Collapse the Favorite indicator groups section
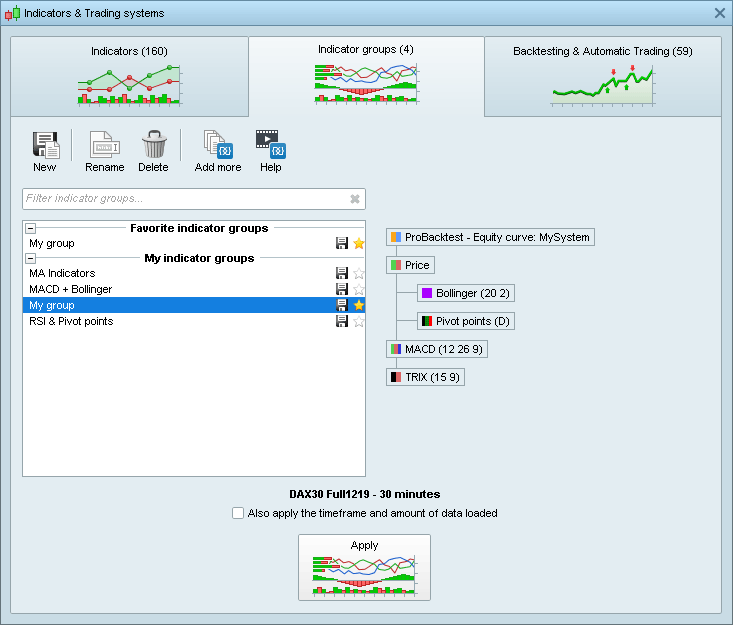Viewport: 733px width, 625px height. point(30,228)
